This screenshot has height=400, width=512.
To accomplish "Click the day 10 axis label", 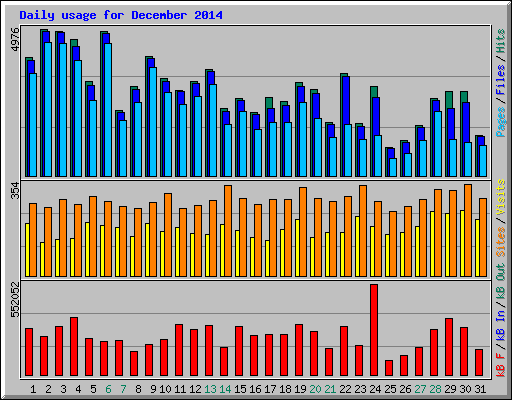I will [x=165, y=389].
